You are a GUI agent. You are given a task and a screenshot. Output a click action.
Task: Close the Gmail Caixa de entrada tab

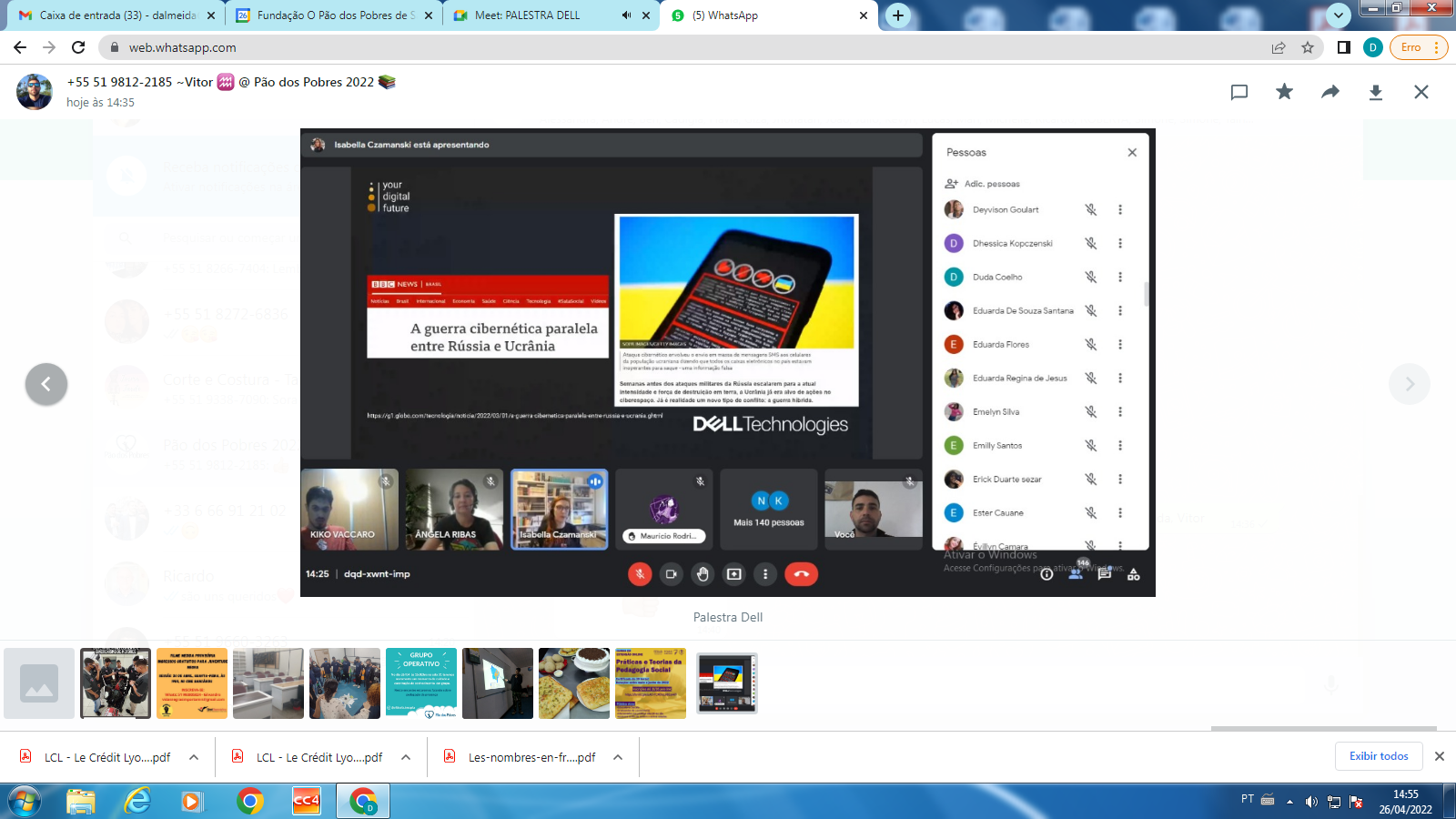(211, 15)
